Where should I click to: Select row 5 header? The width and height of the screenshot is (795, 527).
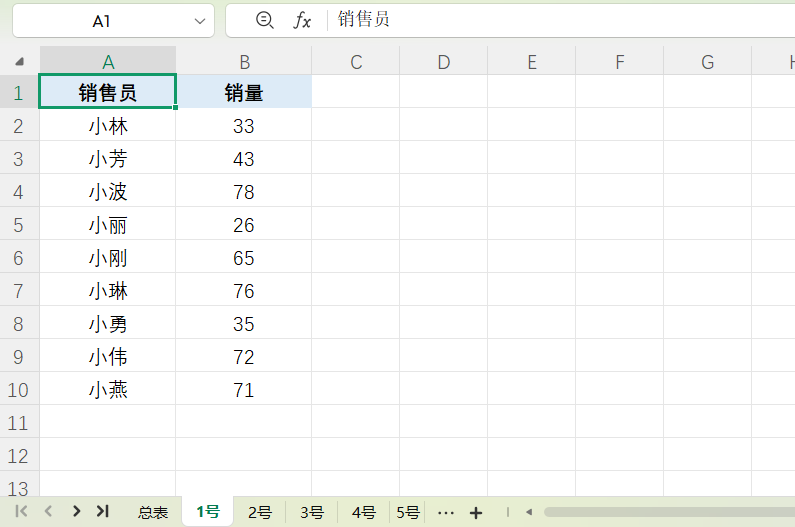tap(19, 225)
